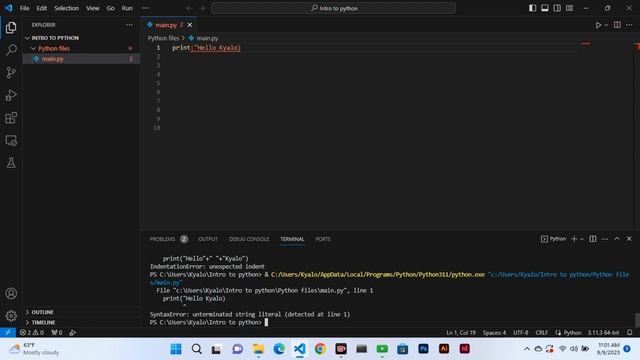Image resolution: width=640 pixels, height=360 pixels.
Task: Open notifications bell in status bar
Action: pos(630,332)
